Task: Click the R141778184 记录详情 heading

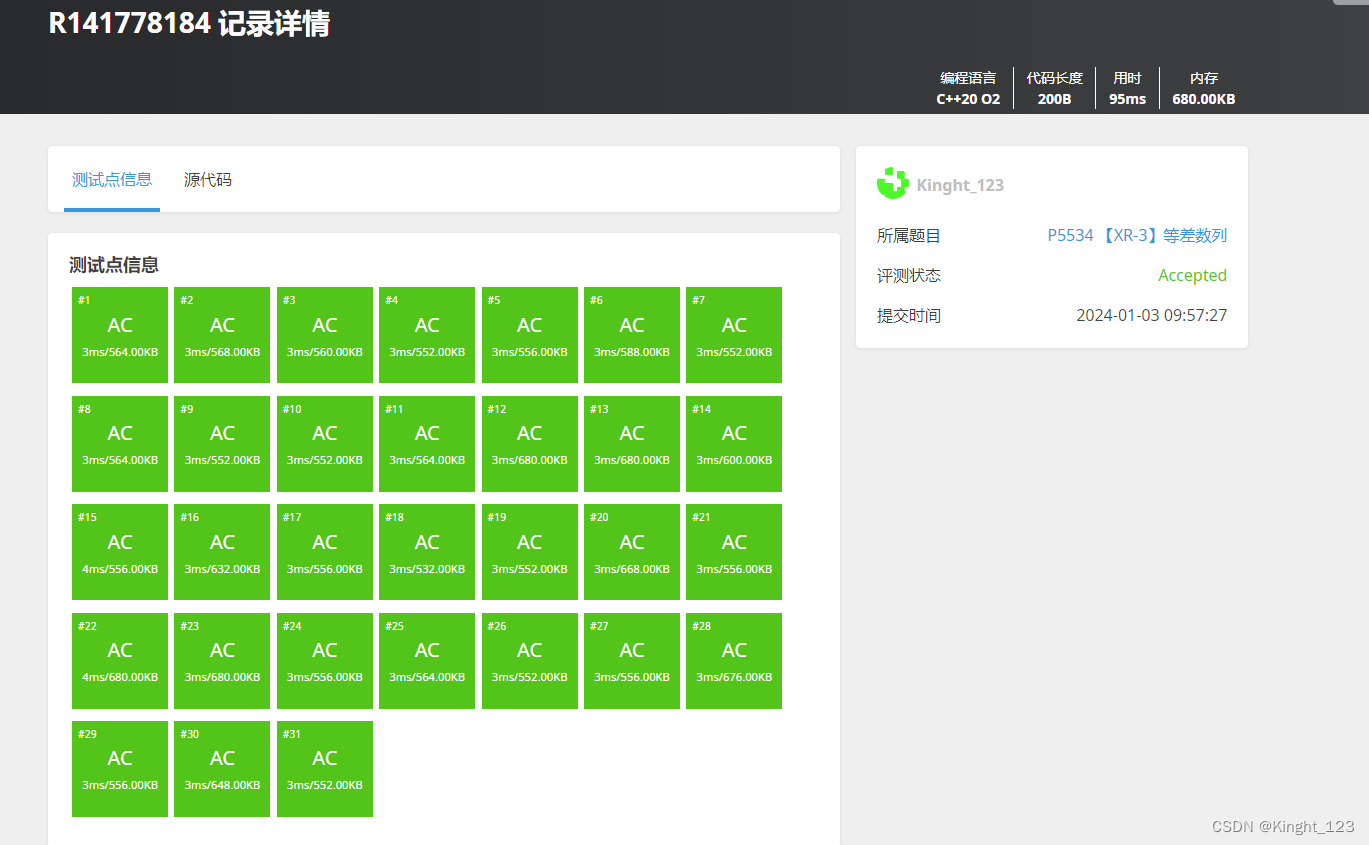Action: pos(189,23)
